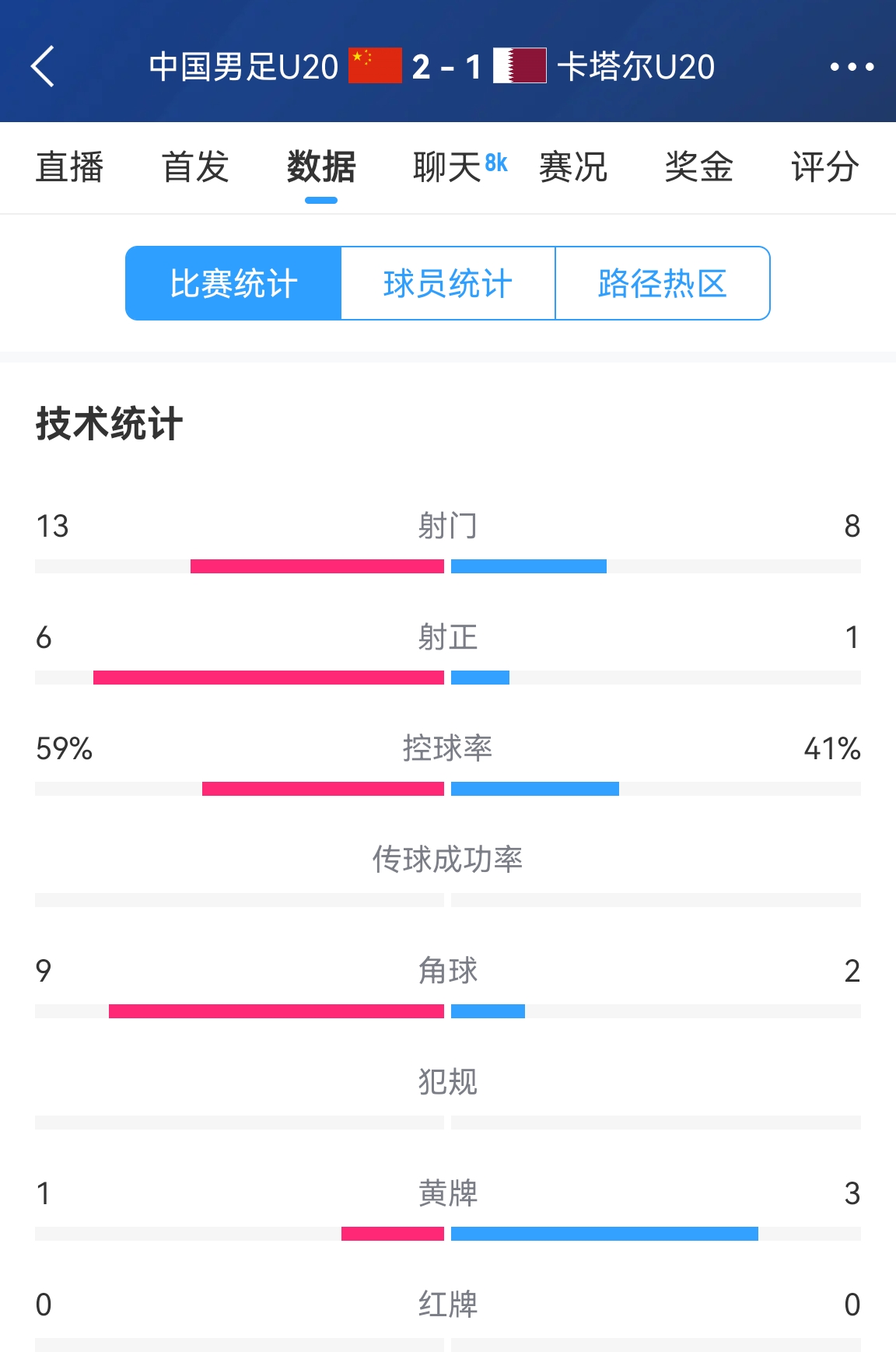Tap the Qatar flag icon
This screenshot has width=896, height=1352.
coord(520,66)
